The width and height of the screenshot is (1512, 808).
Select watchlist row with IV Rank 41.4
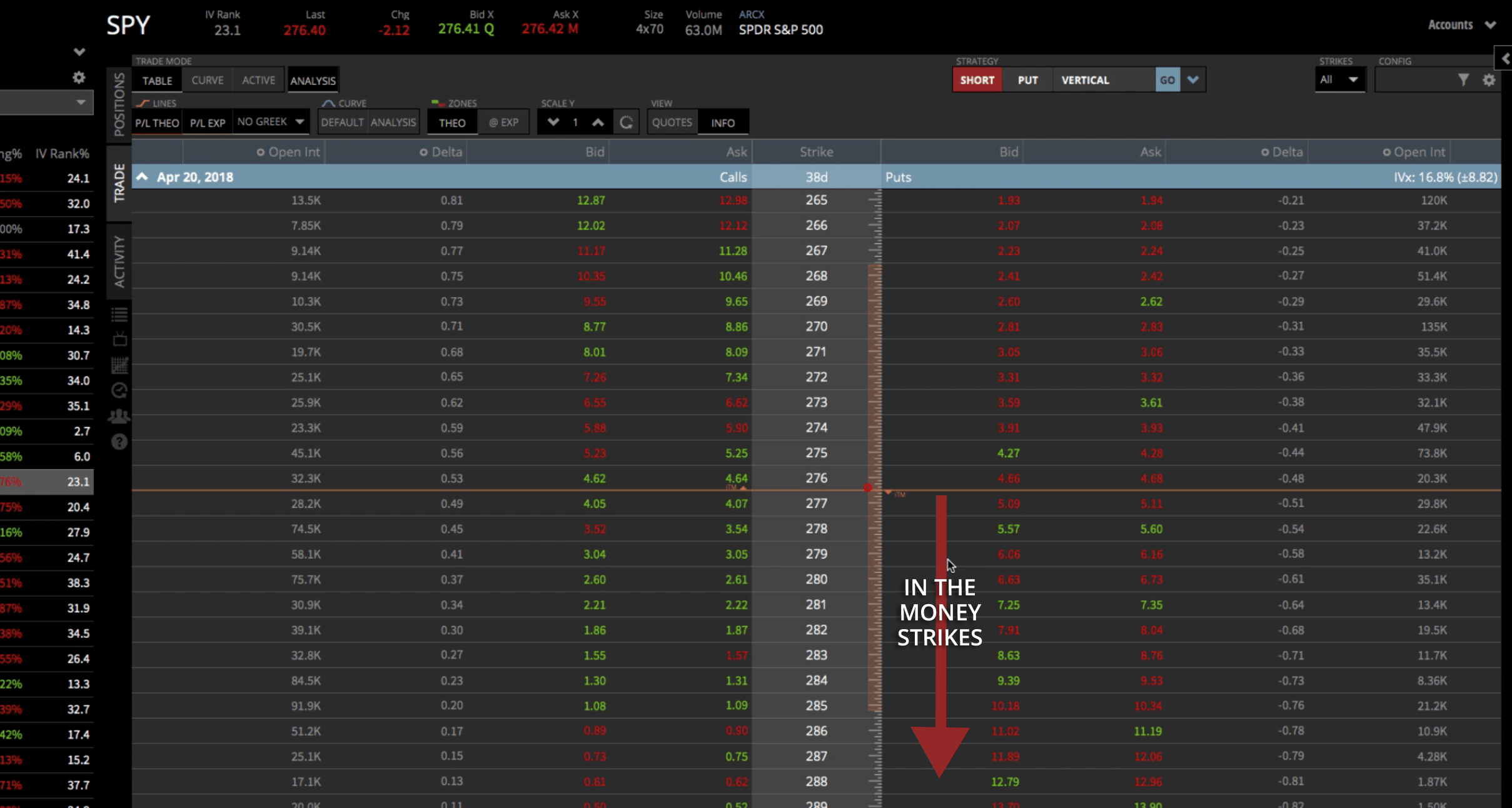tap(46, 254)
